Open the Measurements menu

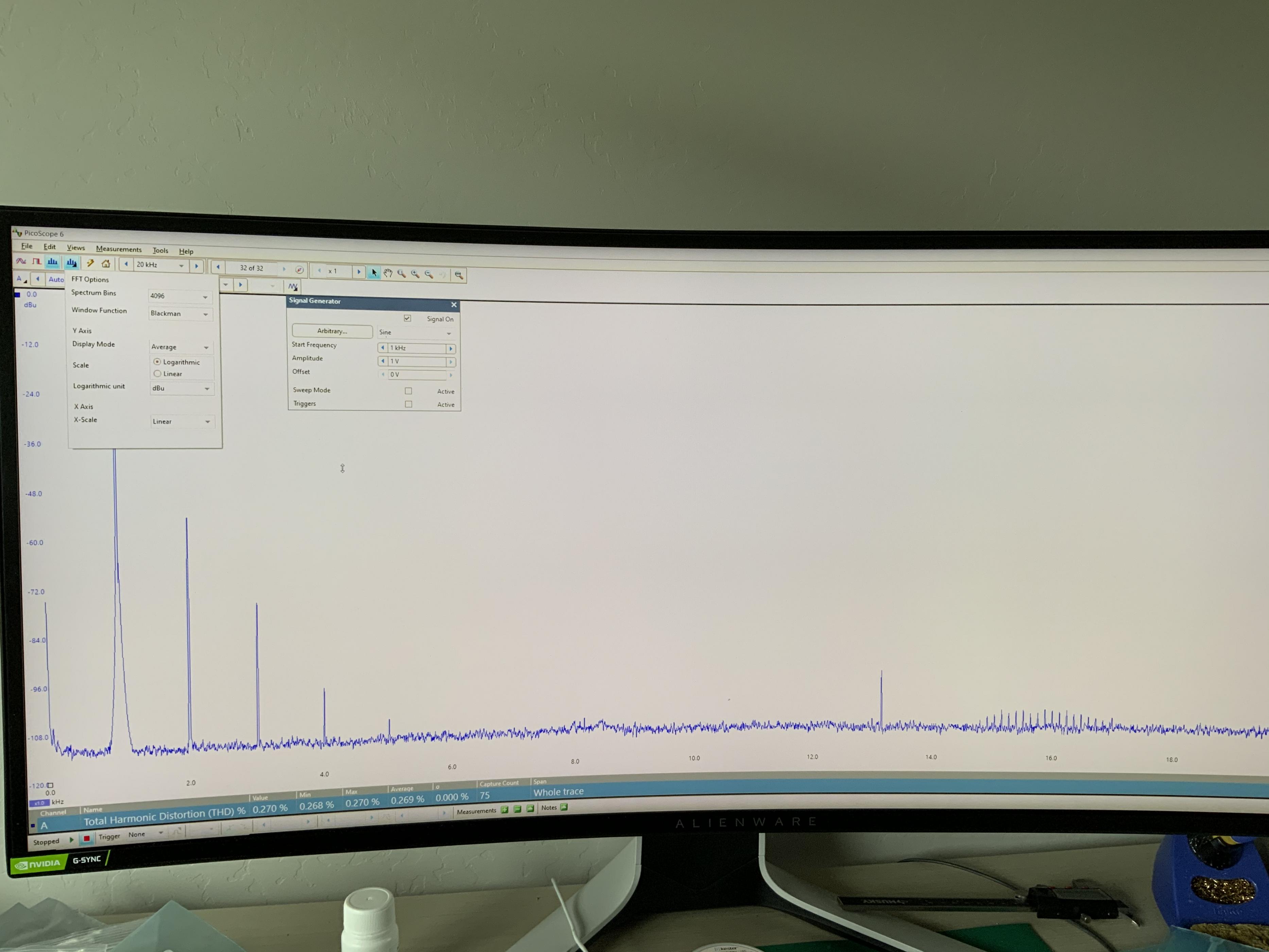tap(119, 249)
